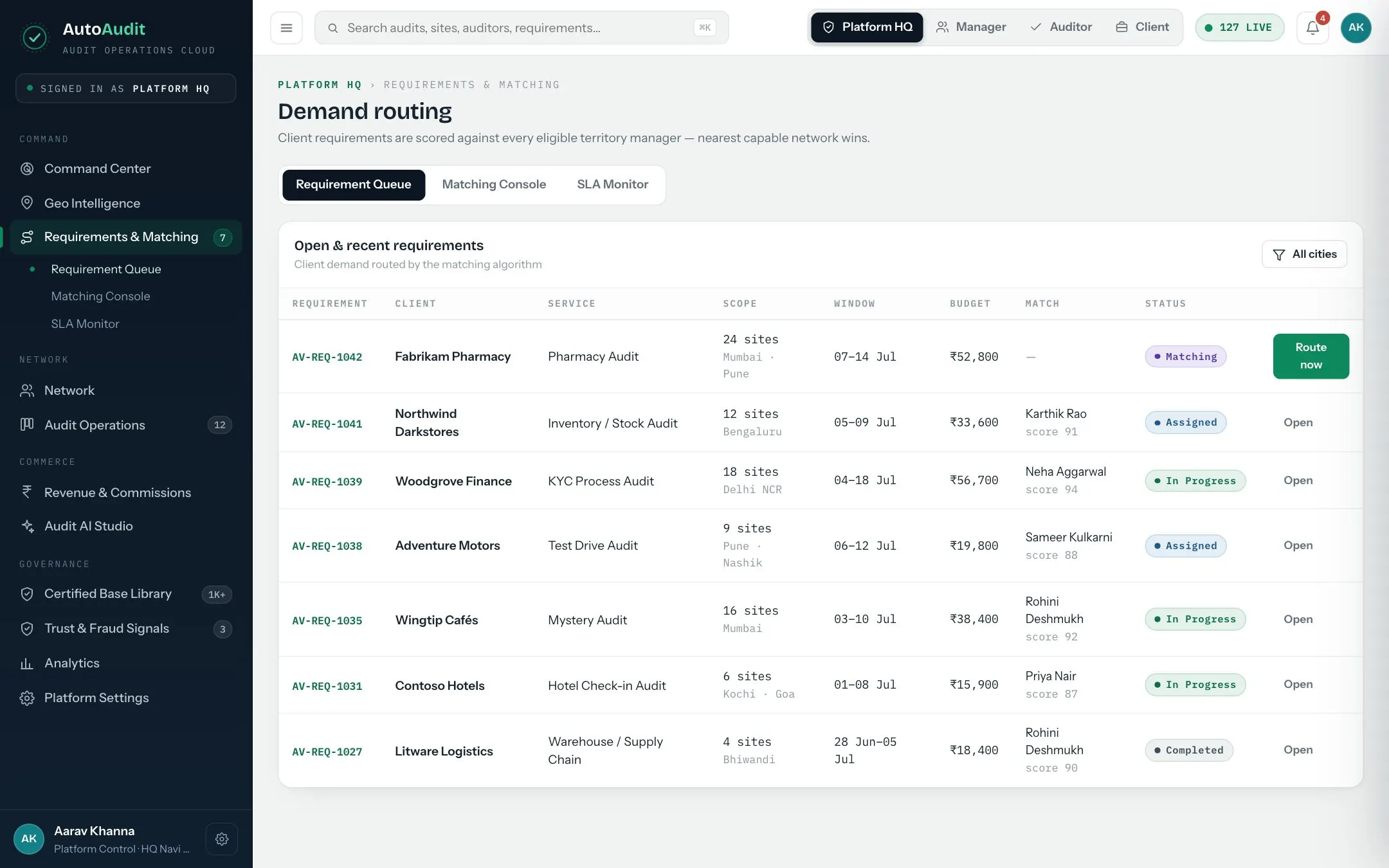Viewport: 1389px width, 868px height.
Task: Open Network in sidebar
Action: pyautogui.click(x=126, y=390)
